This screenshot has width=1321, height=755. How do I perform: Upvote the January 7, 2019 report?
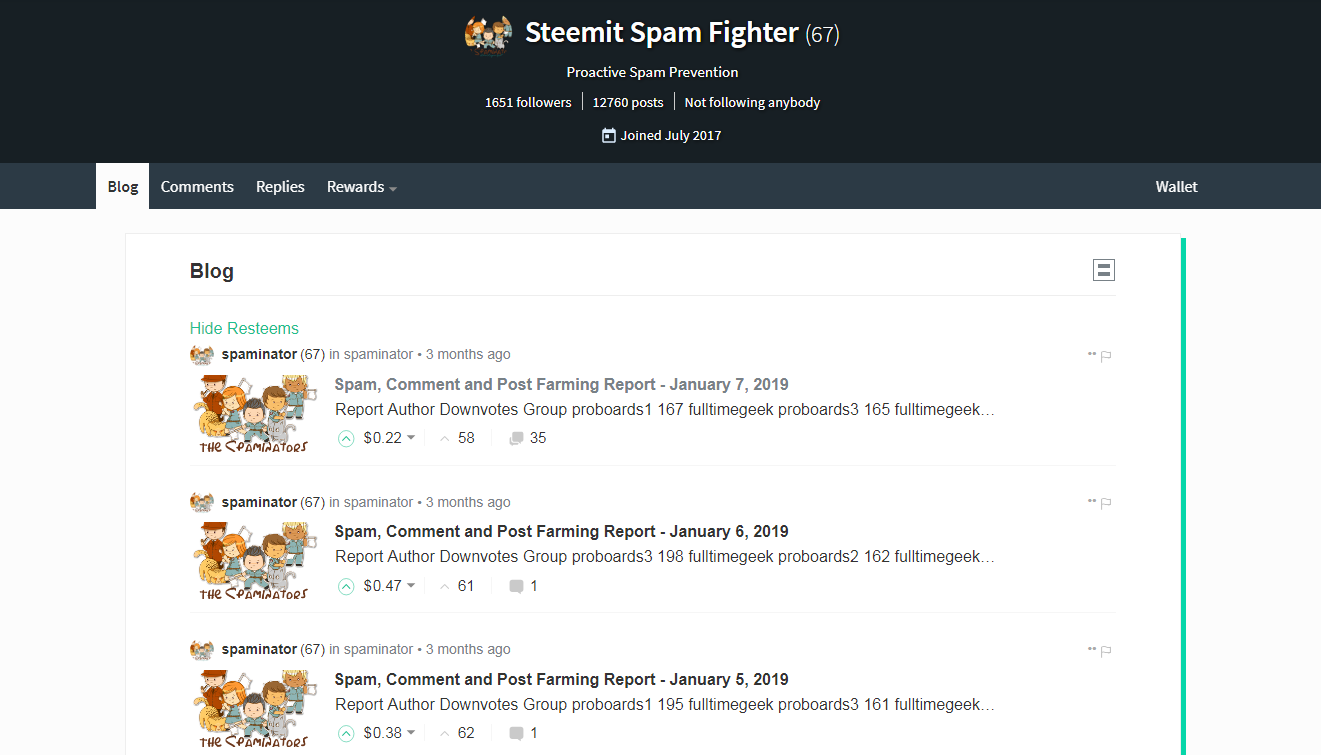point(346,438)
